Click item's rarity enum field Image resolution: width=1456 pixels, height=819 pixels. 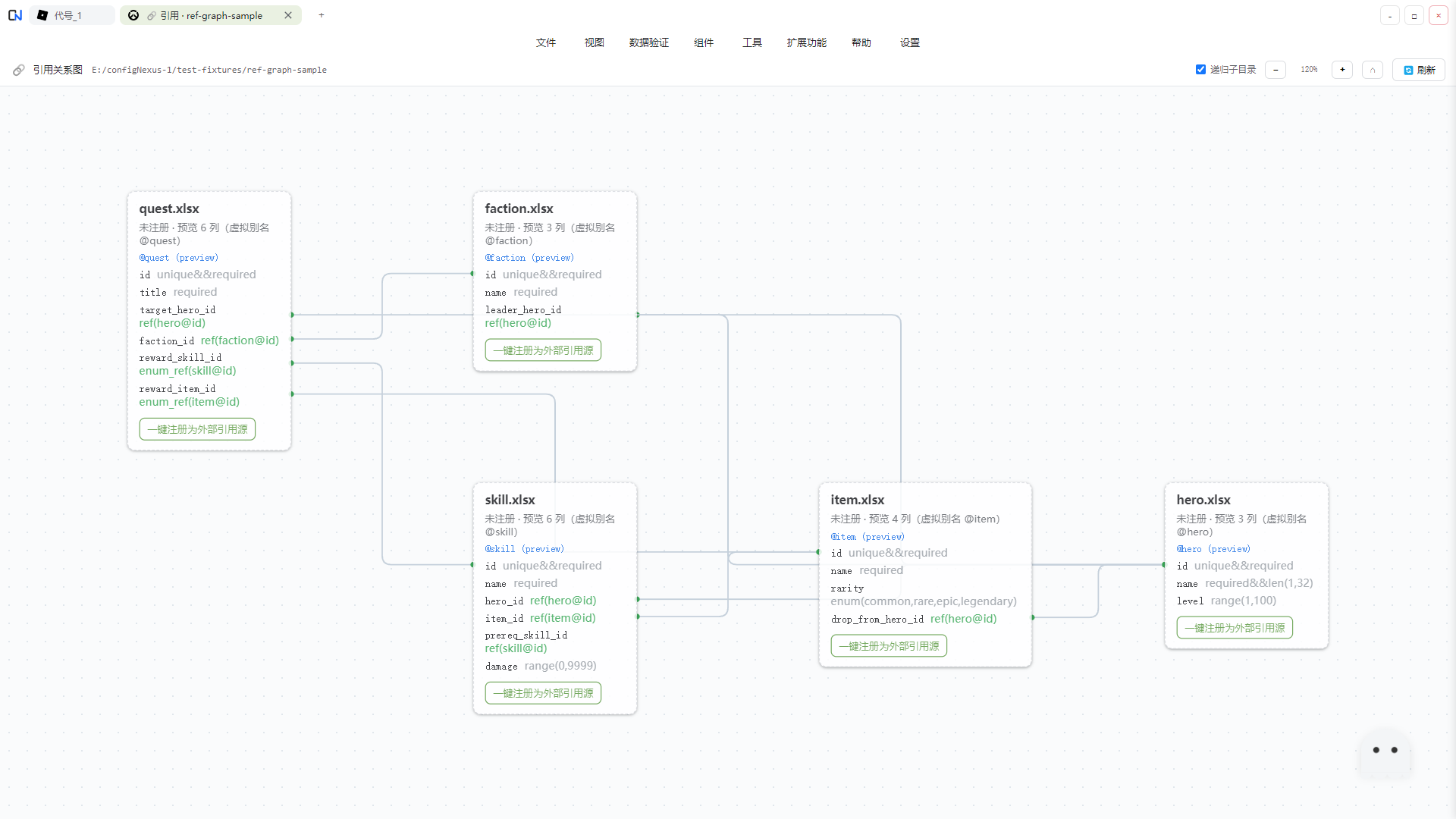(x=924, y=595)
